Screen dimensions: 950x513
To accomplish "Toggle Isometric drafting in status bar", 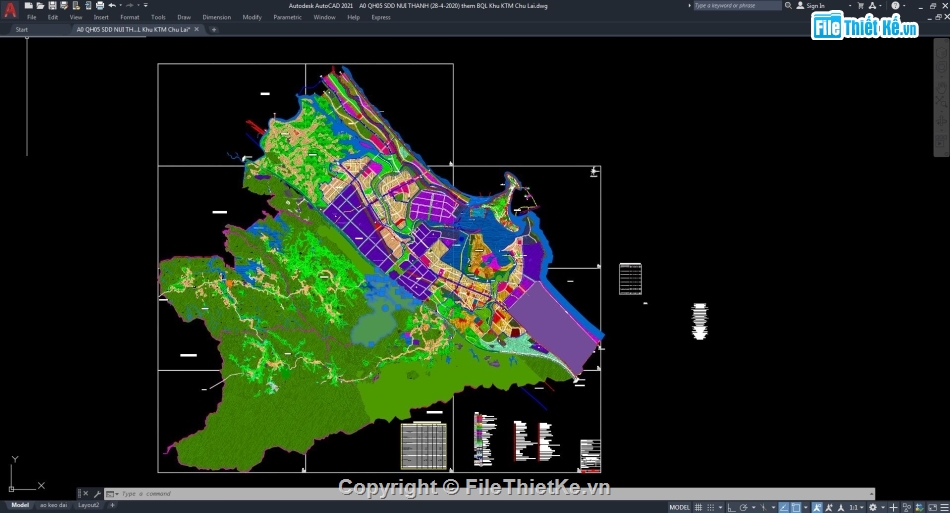I will (763, 507).
